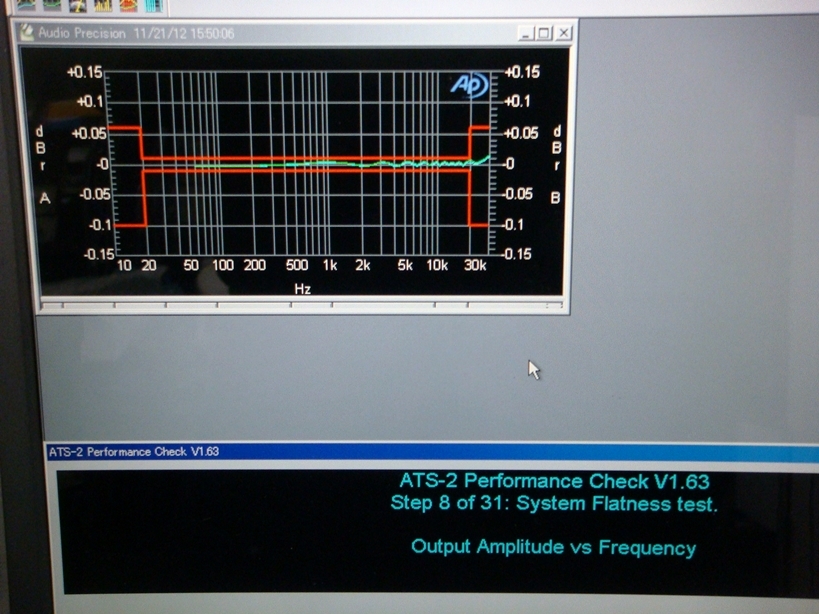Viewport: 819px width, 614px height.
Task: Click the ATS-2 Performance Check V1.63 title bar
Action: click(432, 452)
